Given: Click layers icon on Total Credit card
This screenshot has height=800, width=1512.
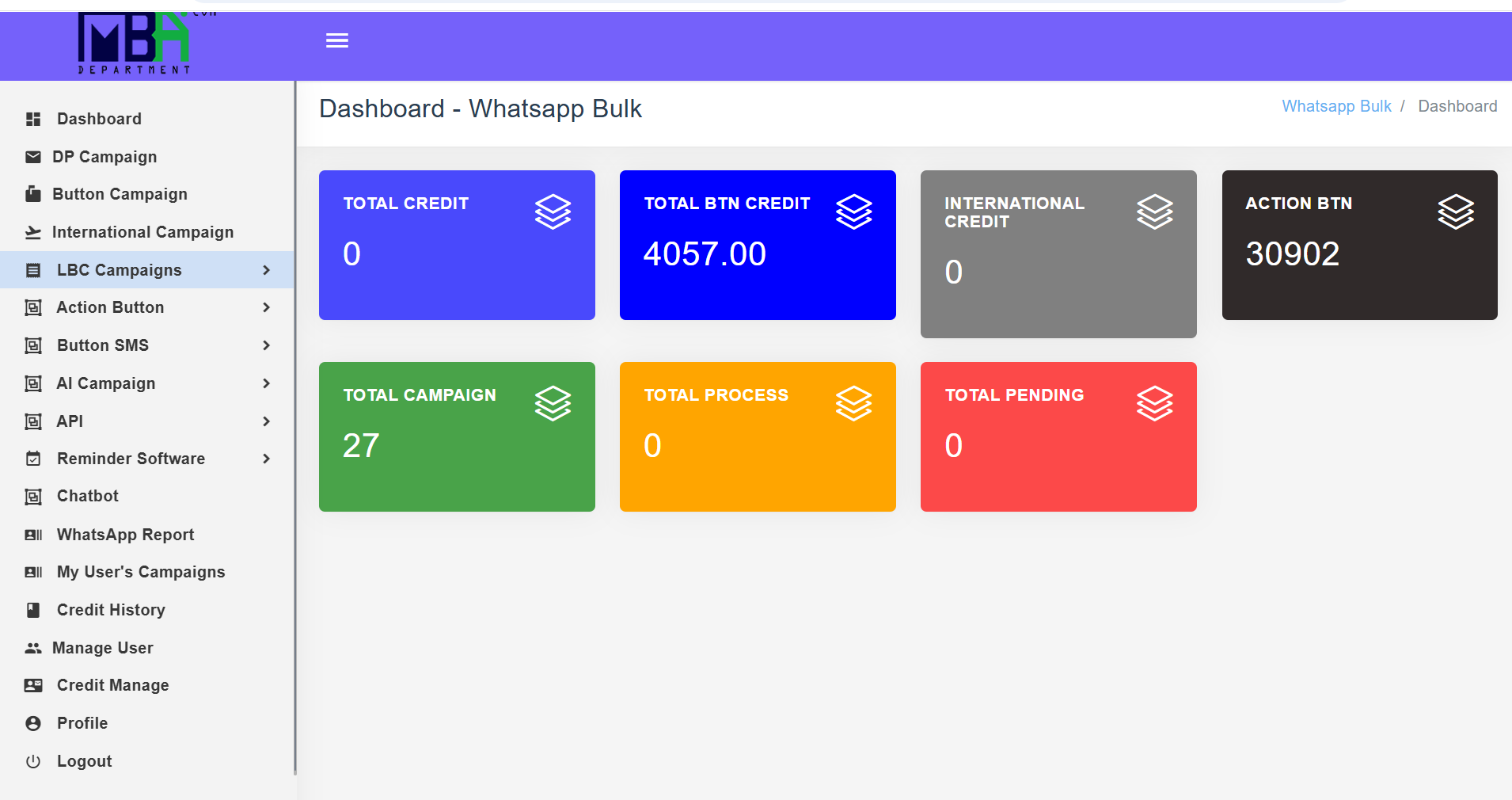Looking at the screenshot, I should pos(553,211).
